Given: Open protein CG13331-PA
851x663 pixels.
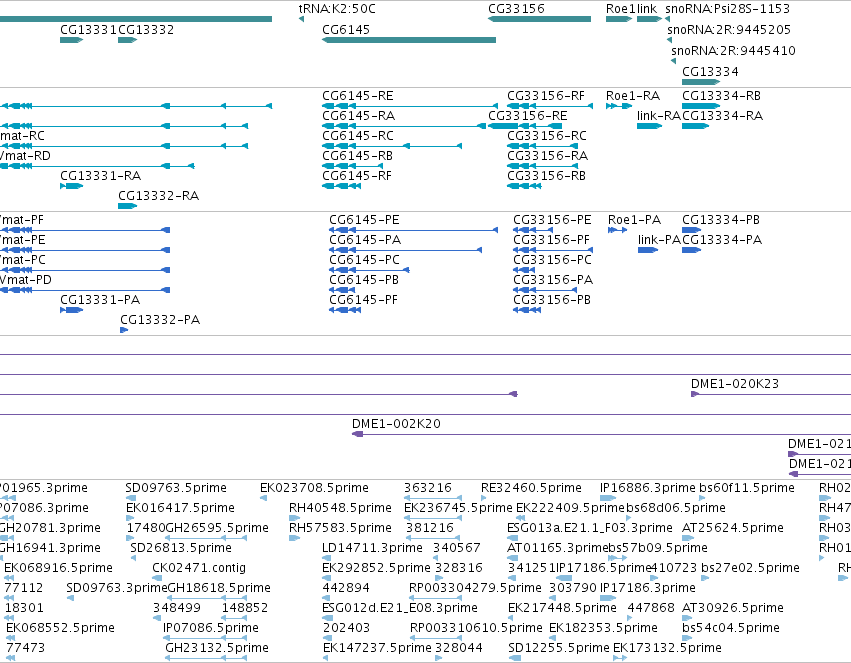Looking at the screenshot, I should click(x=100, y=301).
